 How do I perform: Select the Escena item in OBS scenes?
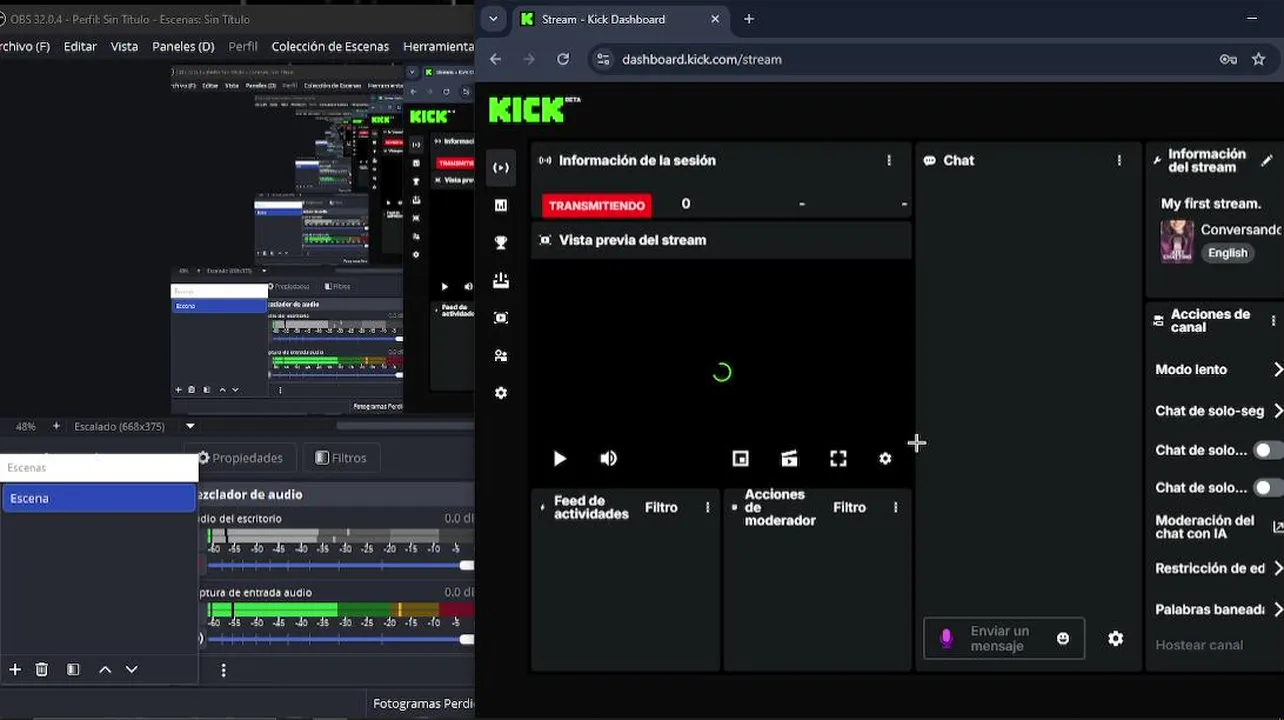(x=99, y=498)
